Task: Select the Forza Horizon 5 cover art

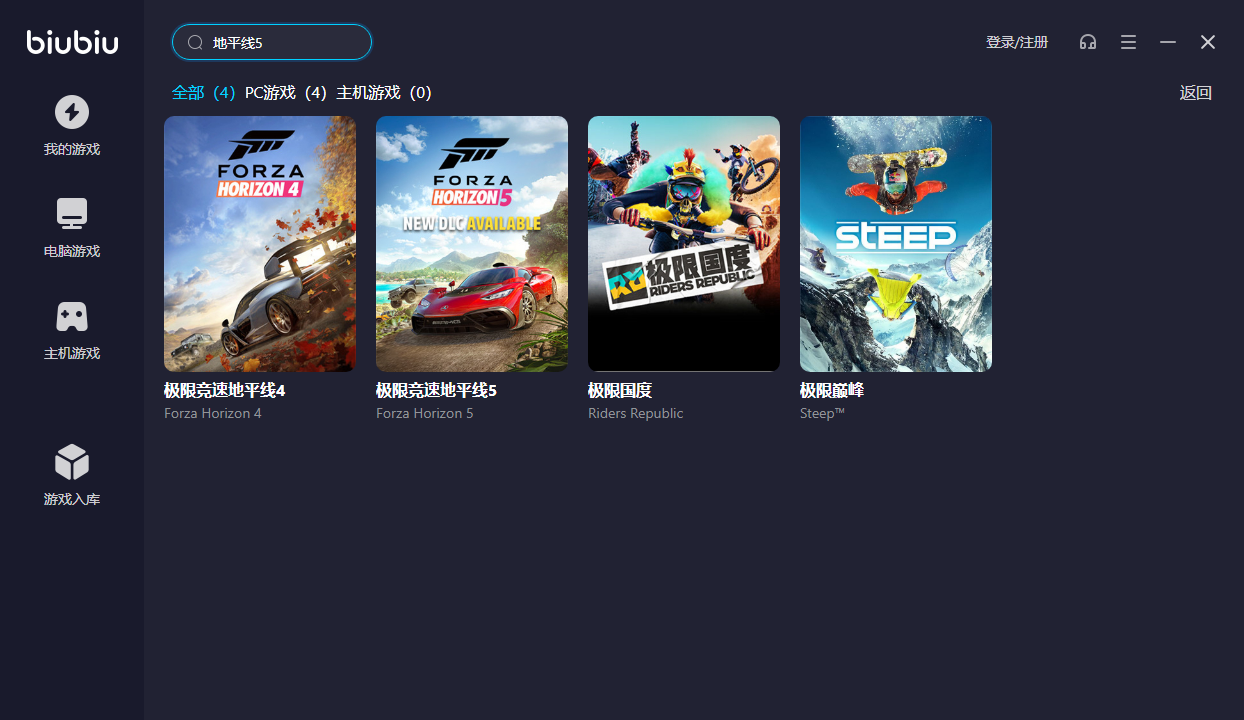Action: [472, 244]
